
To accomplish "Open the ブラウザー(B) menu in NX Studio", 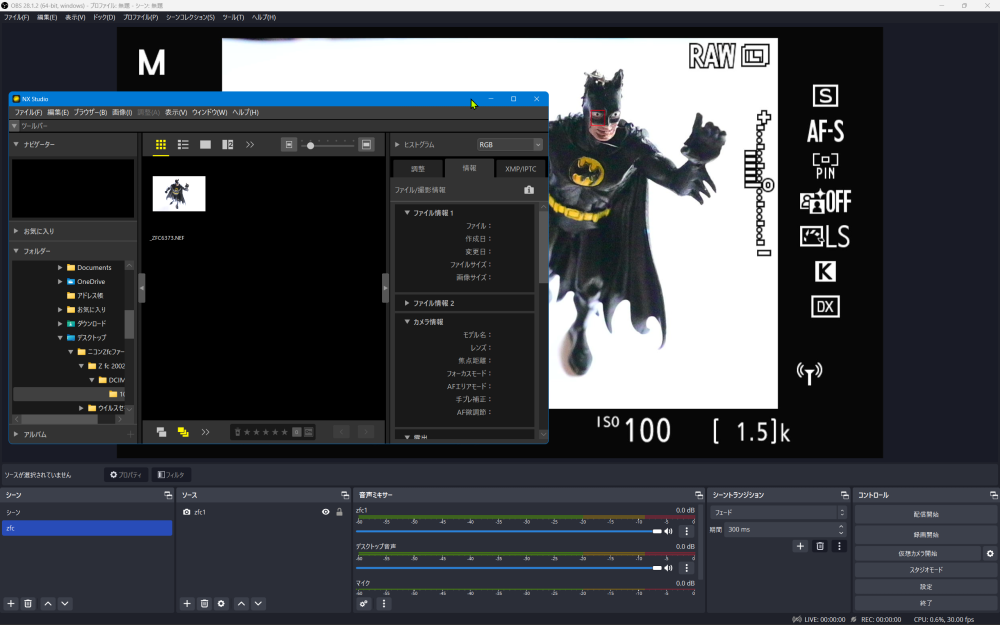I will pos(90,112).
